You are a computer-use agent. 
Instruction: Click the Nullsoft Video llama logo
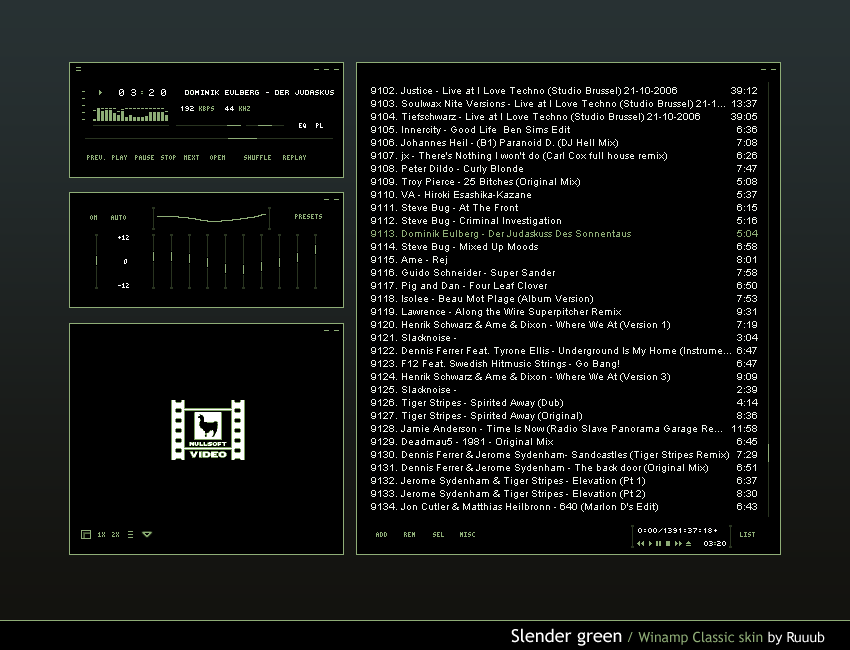click(208, 430)
